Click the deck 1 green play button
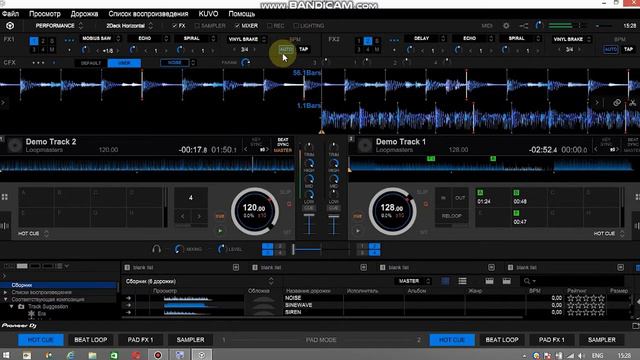 (220, 231)
